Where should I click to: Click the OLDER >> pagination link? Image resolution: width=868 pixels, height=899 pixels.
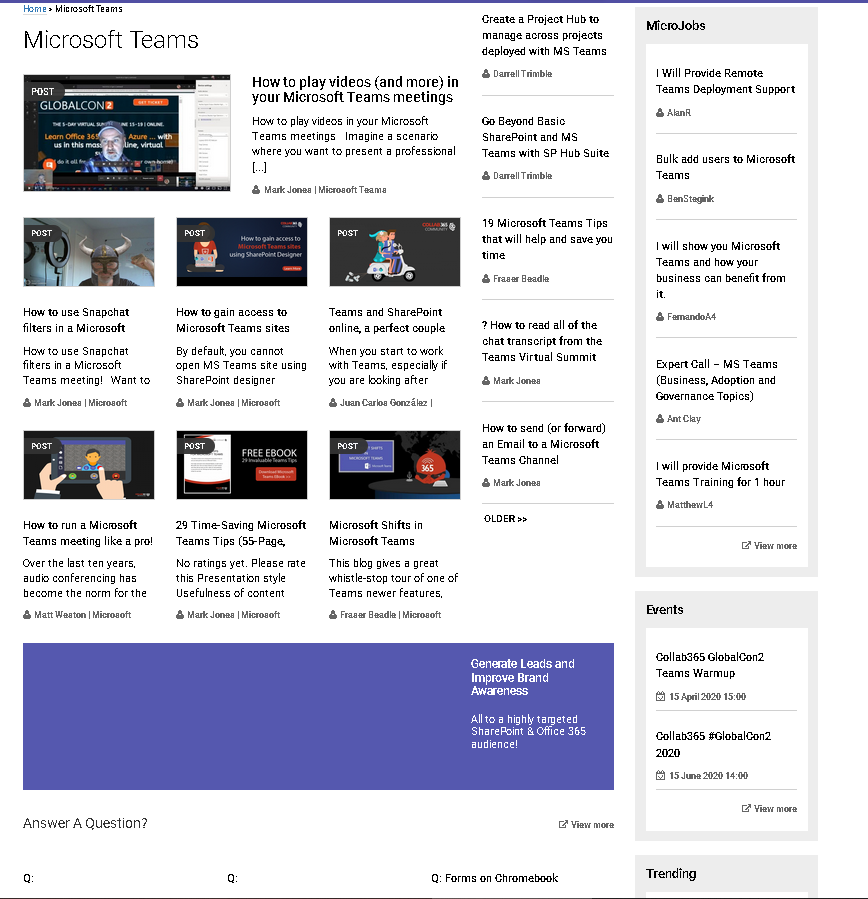505,519
